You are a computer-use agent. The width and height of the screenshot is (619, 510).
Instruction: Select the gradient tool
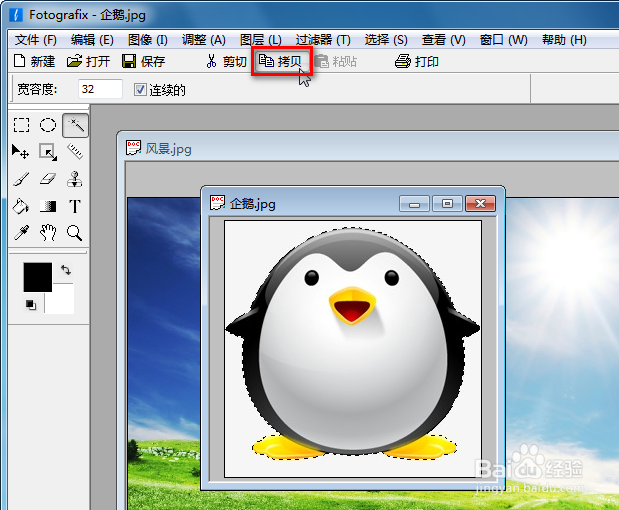pos(48,206)
